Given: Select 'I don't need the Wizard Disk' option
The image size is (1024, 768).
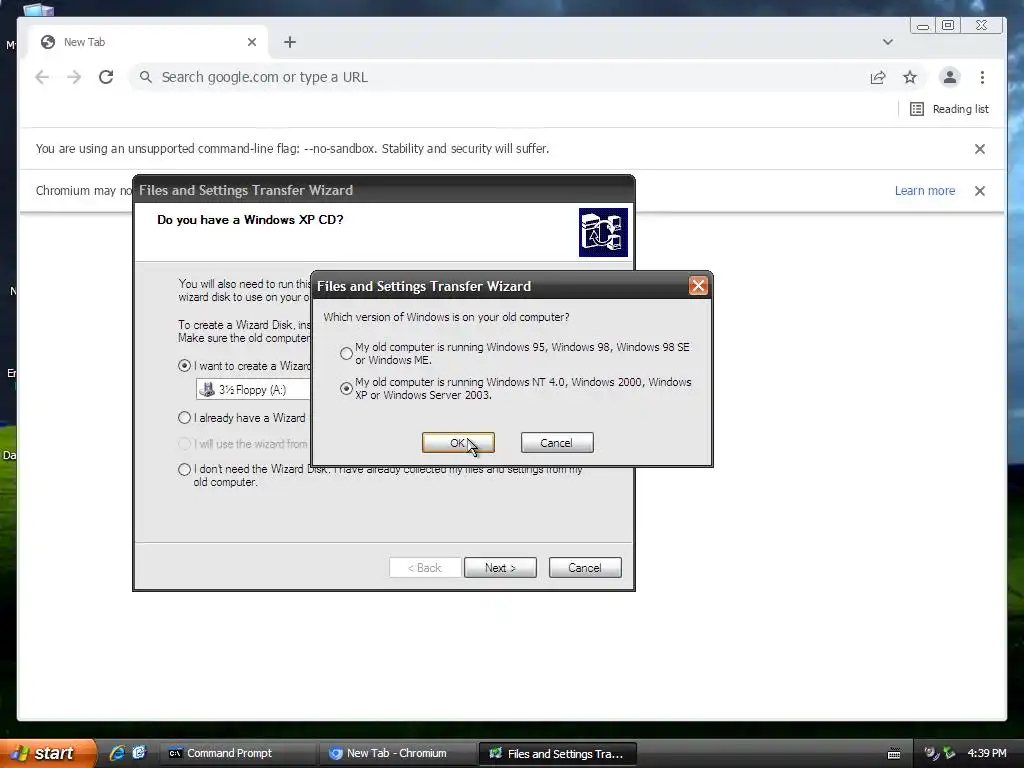Looking at the screenshot, I should point(184,470).
